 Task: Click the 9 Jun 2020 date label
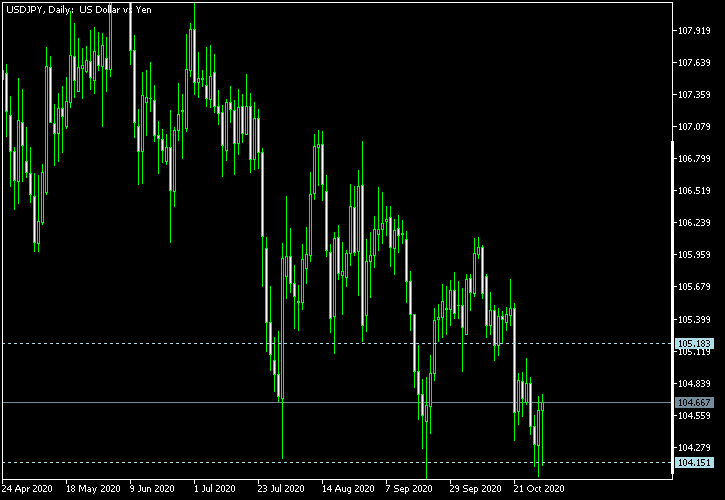pyautogui.click(x=153, y=489)
